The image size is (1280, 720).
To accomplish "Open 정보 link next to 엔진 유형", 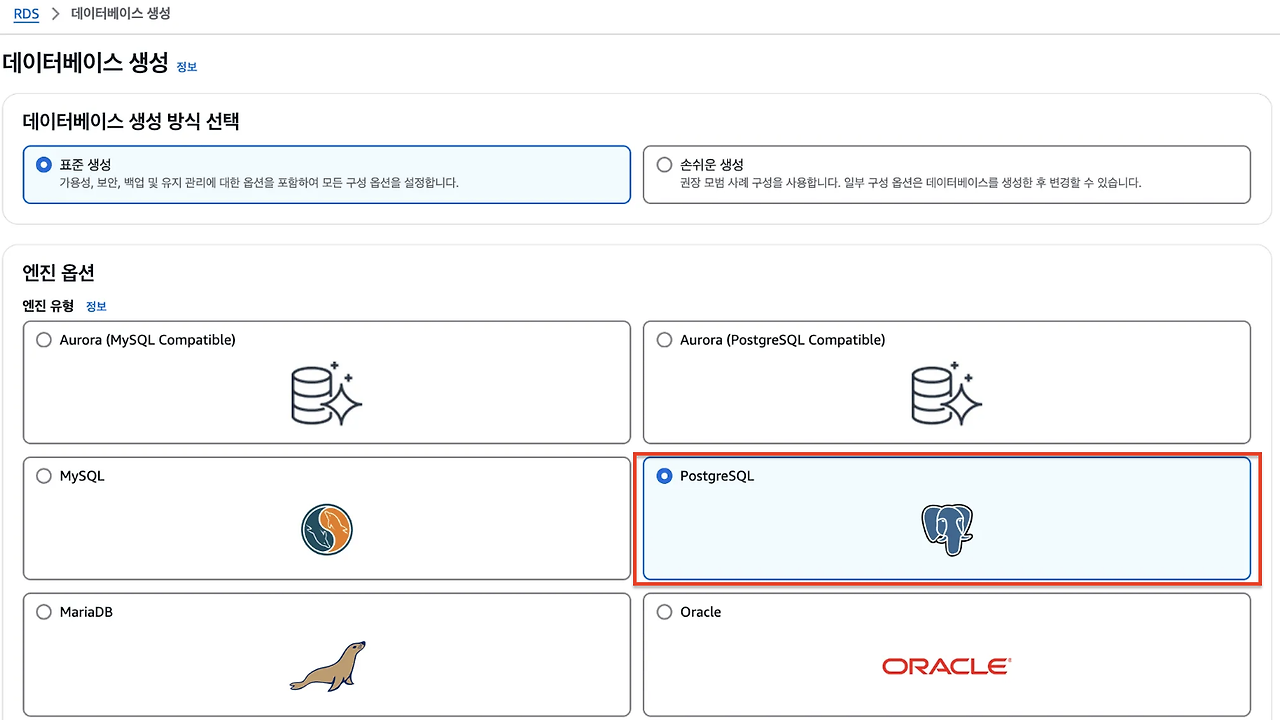I will (x=96, y=306).
